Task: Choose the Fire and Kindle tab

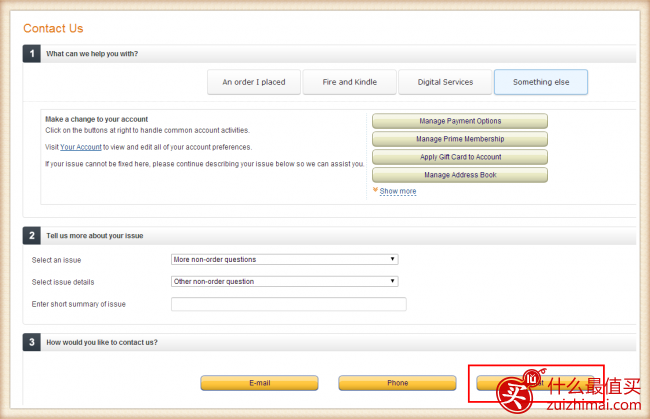Action: (349, 82)
